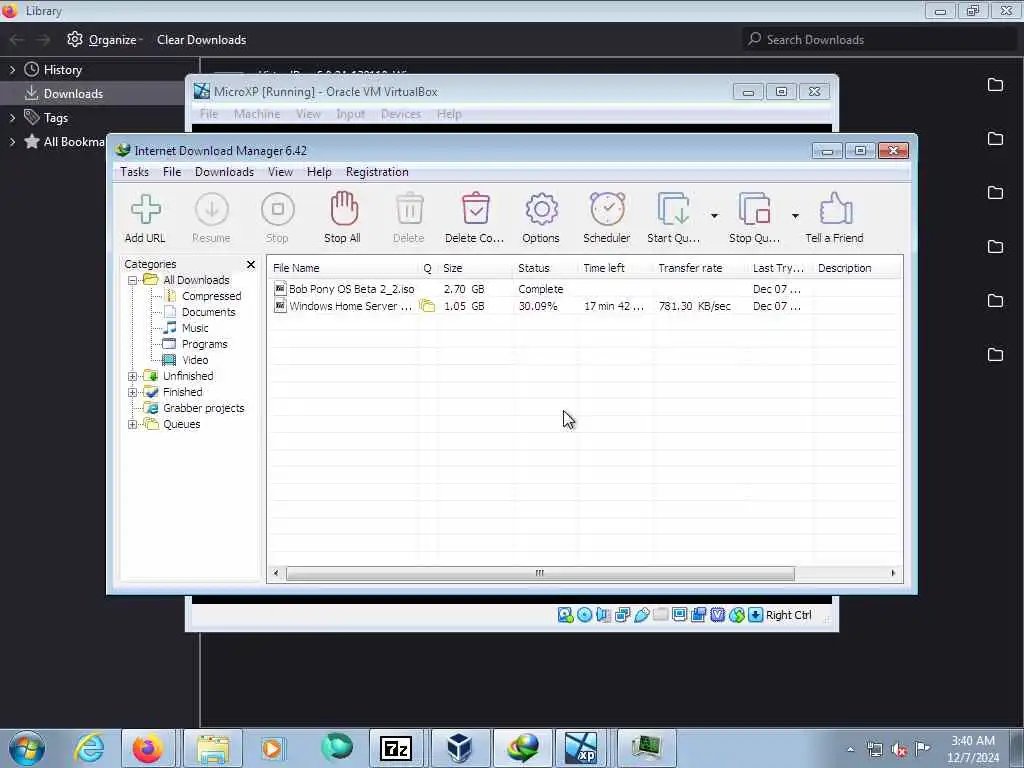Viewport: 1024px width, 768px height.
Task: Click top folder icon in Library downloads
Action: pos(995,85)
